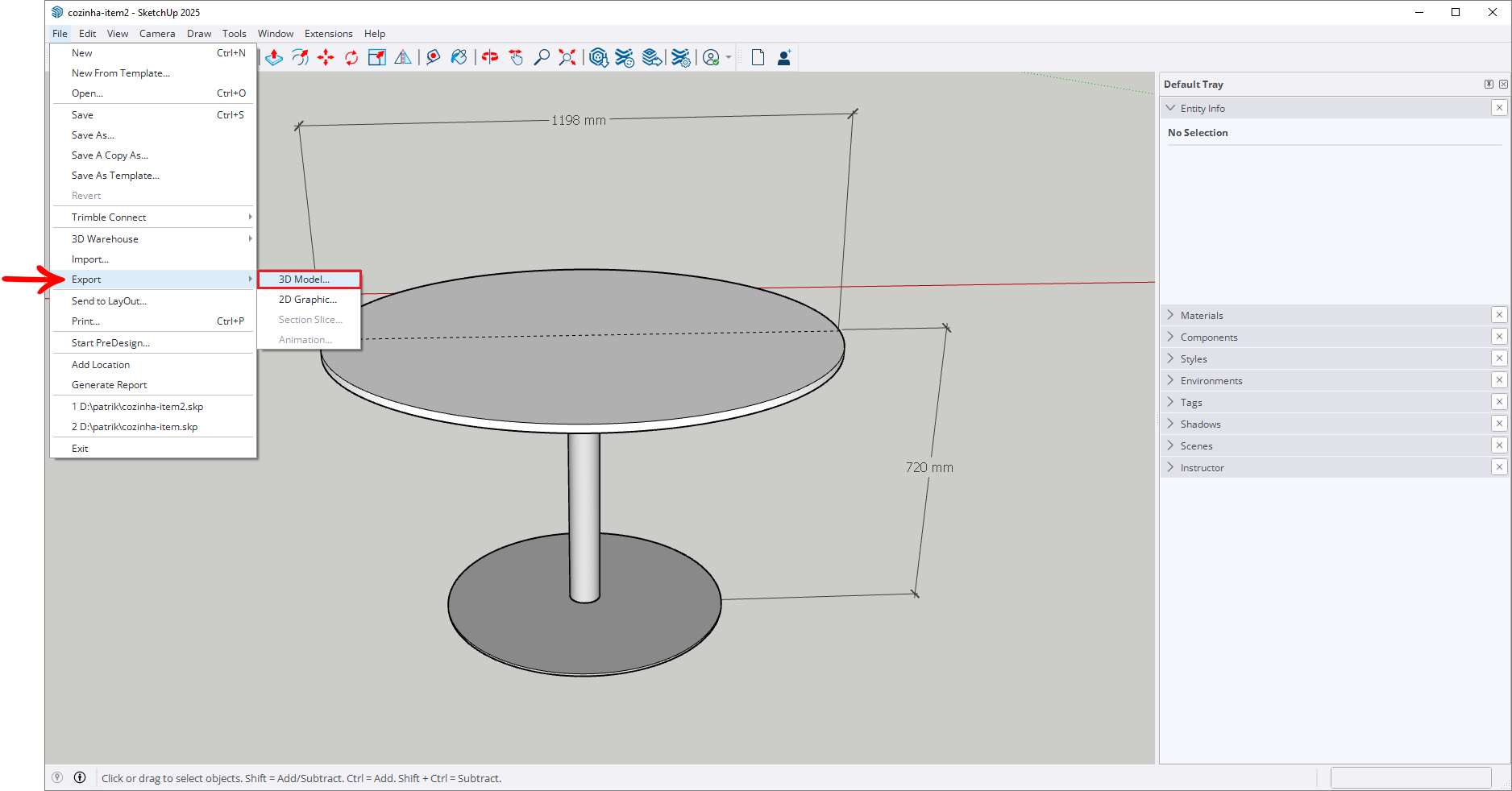This screenshot has height=791, width=1512.
Task: Select the Move tool
Action: [326, 57]
